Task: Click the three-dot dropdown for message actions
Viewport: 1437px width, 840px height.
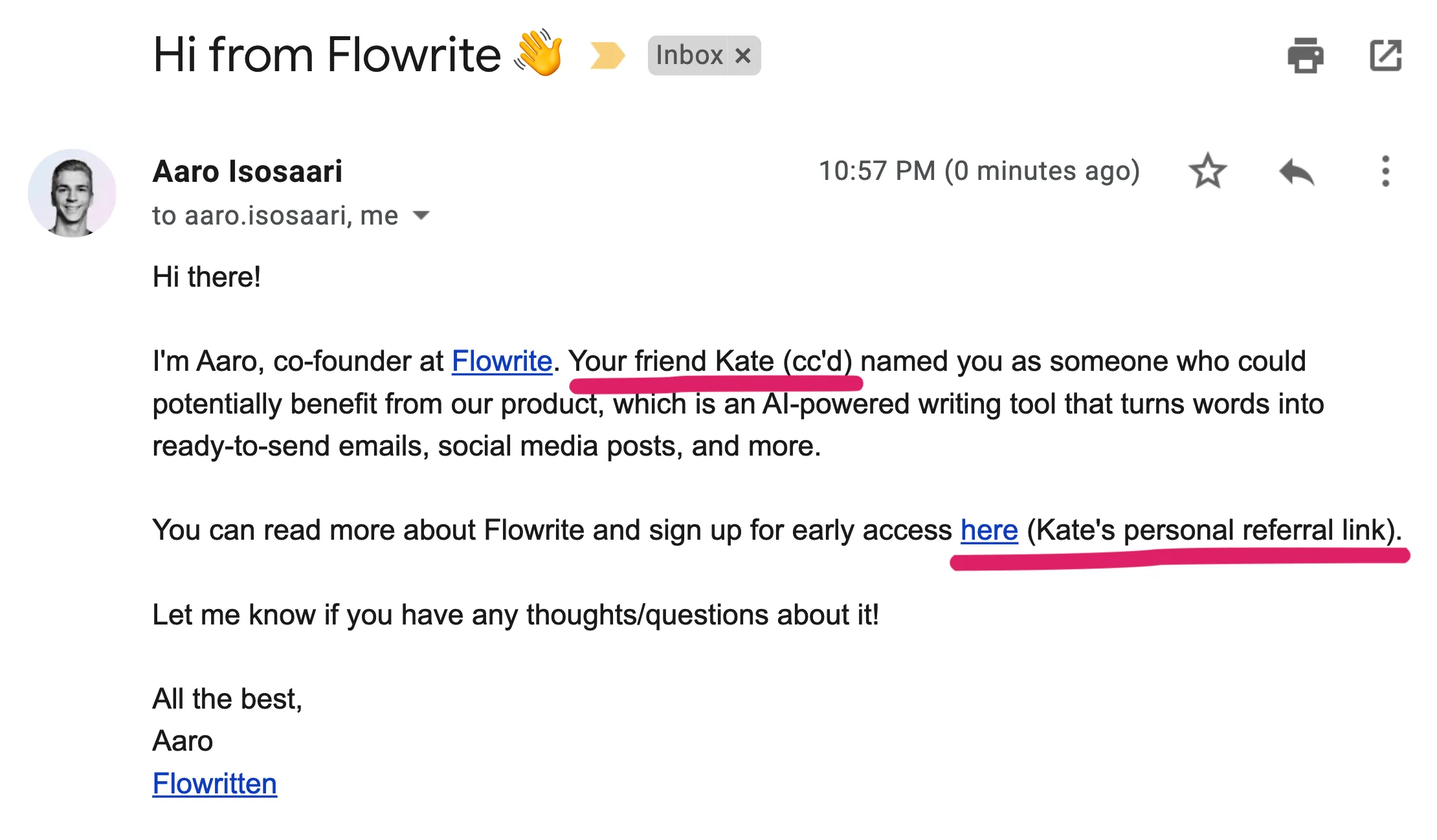Action: pyautogui.click(x=1385, y=171)
